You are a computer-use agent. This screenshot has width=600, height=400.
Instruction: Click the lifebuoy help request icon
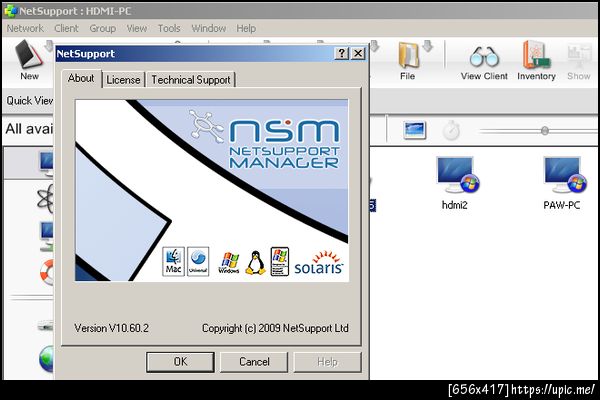pyautogui.click(x=47, y=272)
